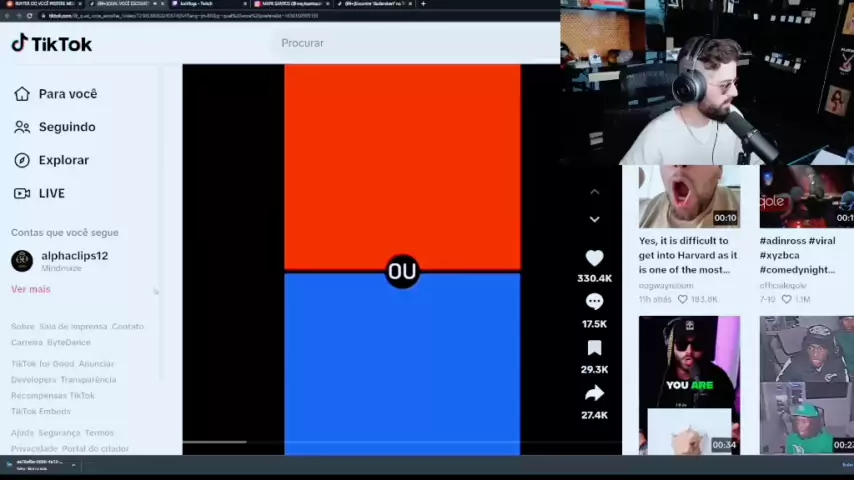Select Para você in sidebar

point(67,94)
